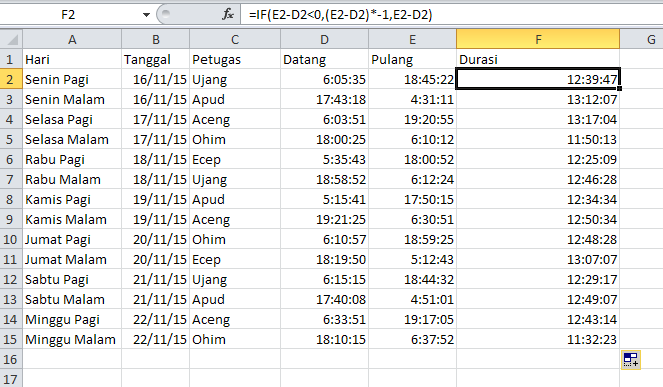Click date cell 19/11/15 in row 8
This screenshot has width=663, height=387.
tap(156, 199)
